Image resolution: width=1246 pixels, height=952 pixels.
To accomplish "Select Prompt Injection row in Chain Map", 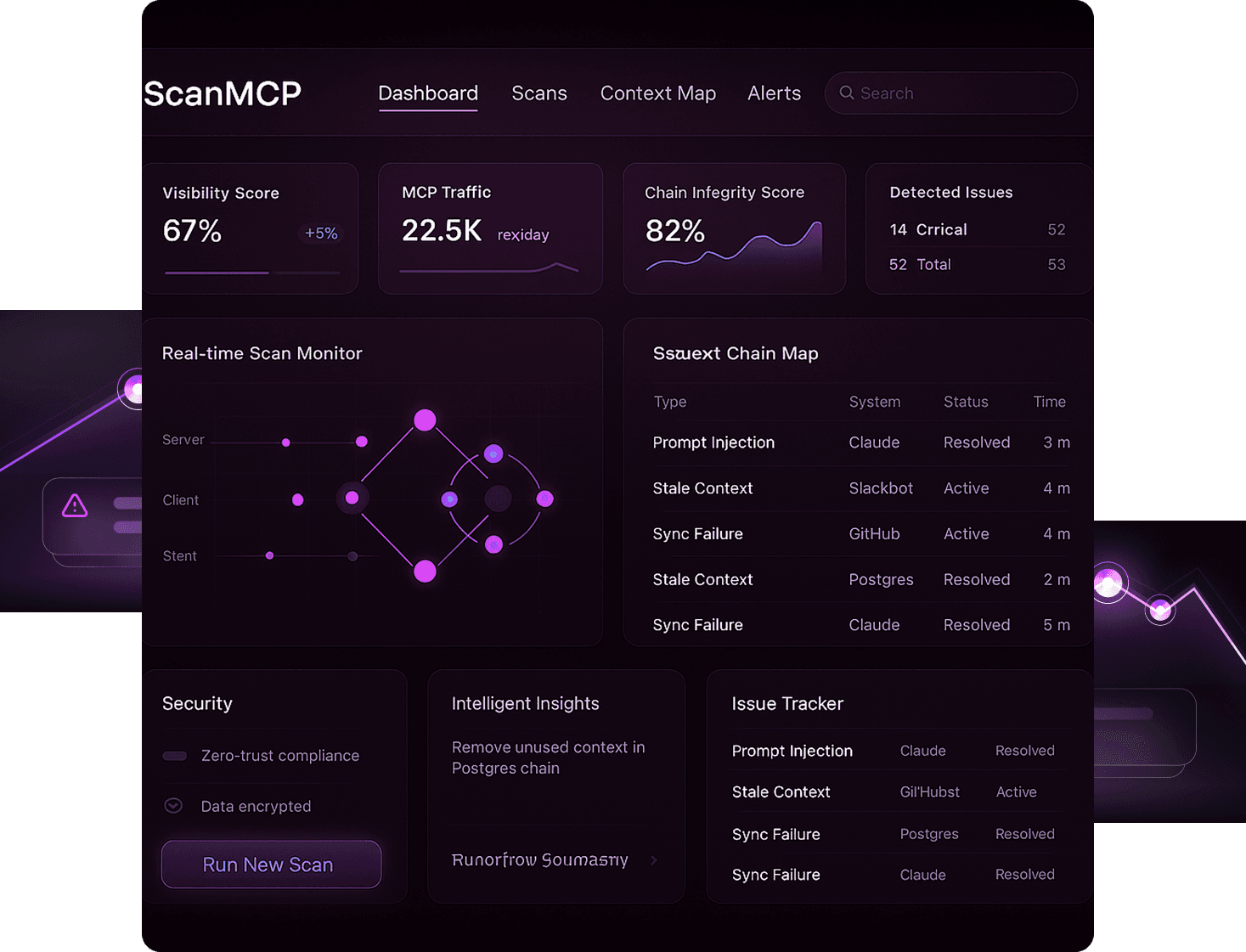I will coord(861,442).
